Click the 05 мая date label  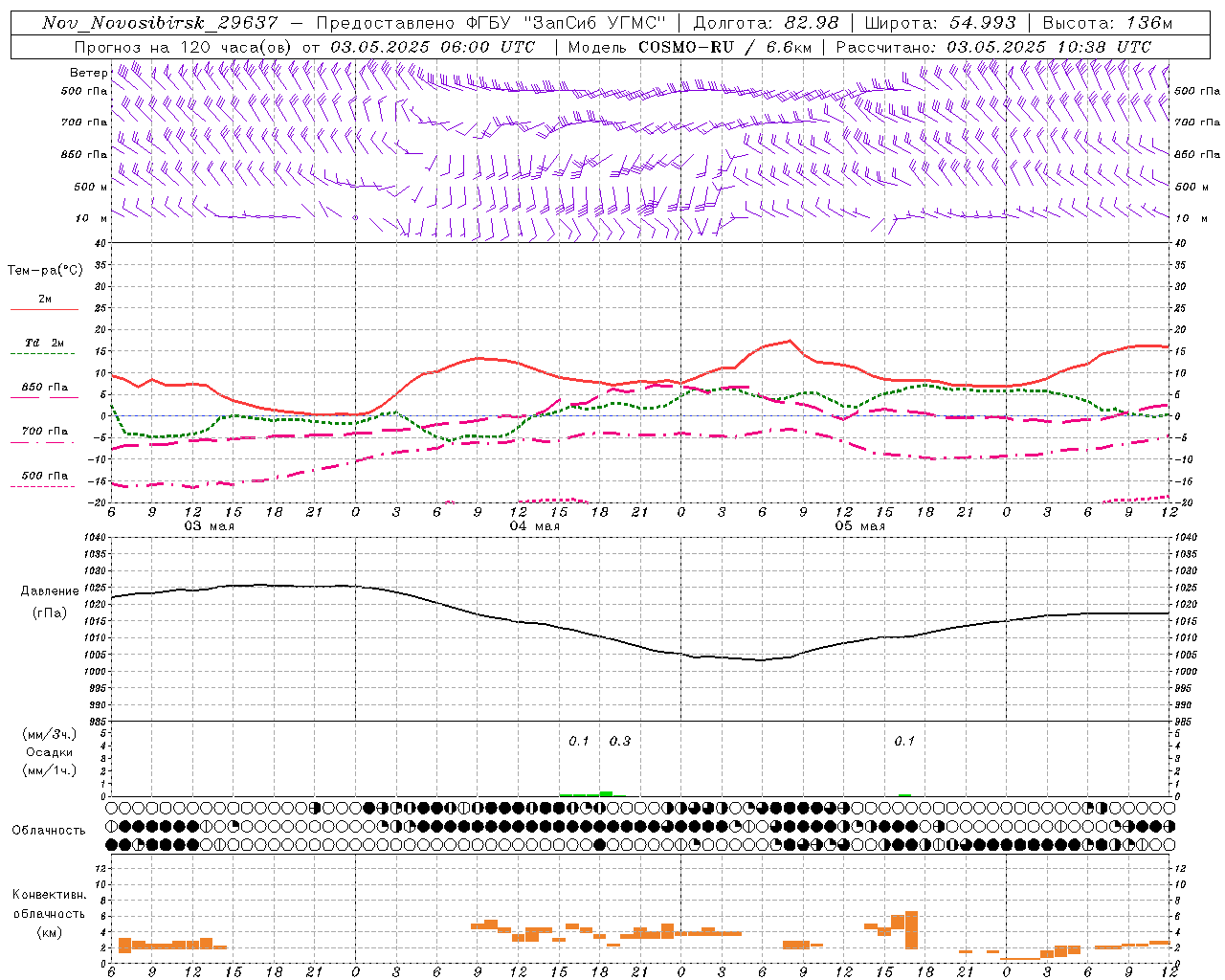coord(859,526)
